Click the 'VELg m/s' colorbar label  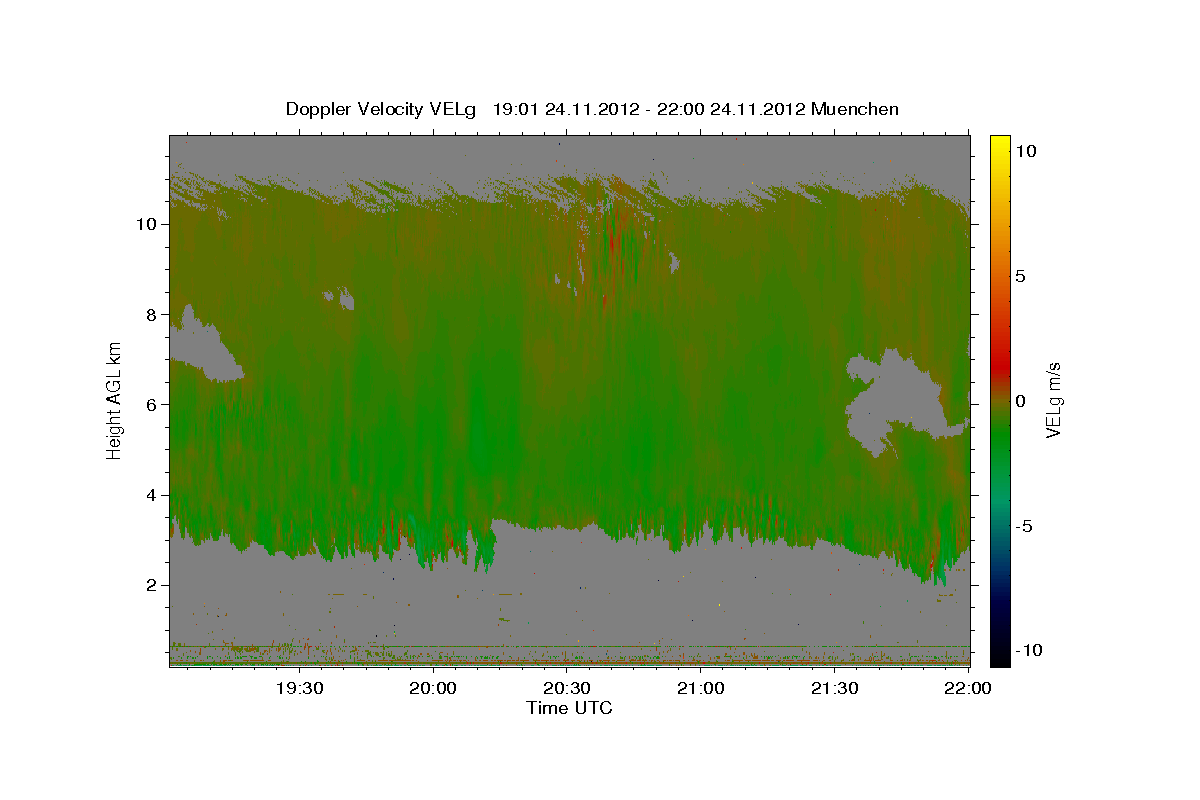1054,400
